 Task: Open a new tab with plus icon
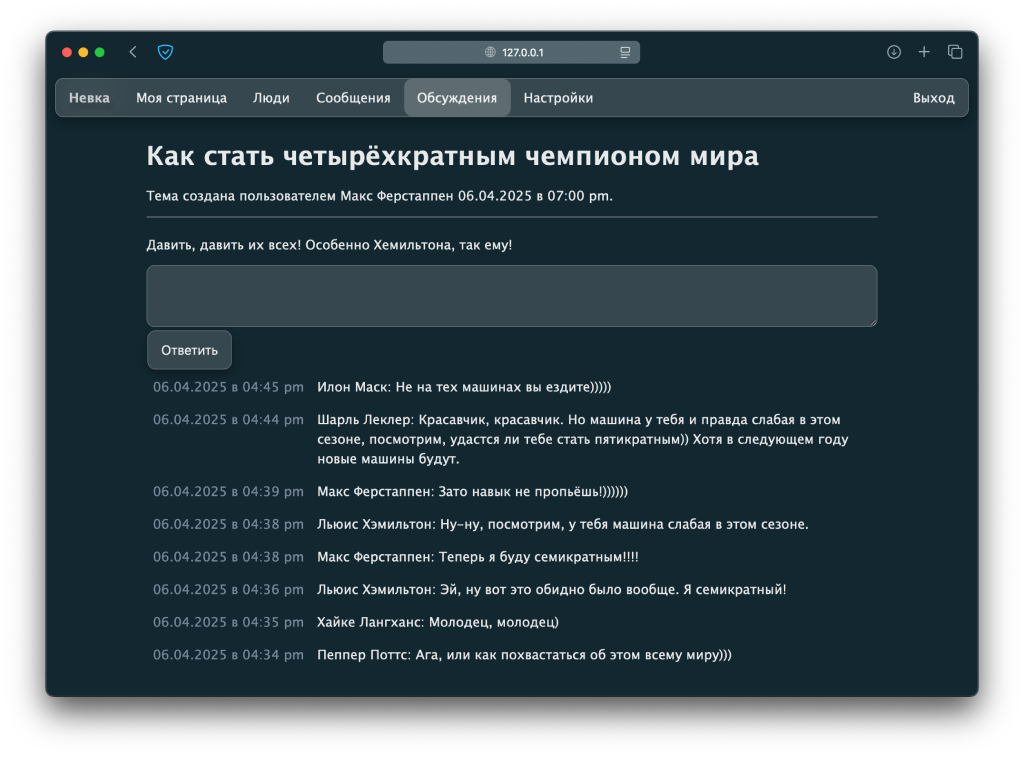[x=924, y=52]
